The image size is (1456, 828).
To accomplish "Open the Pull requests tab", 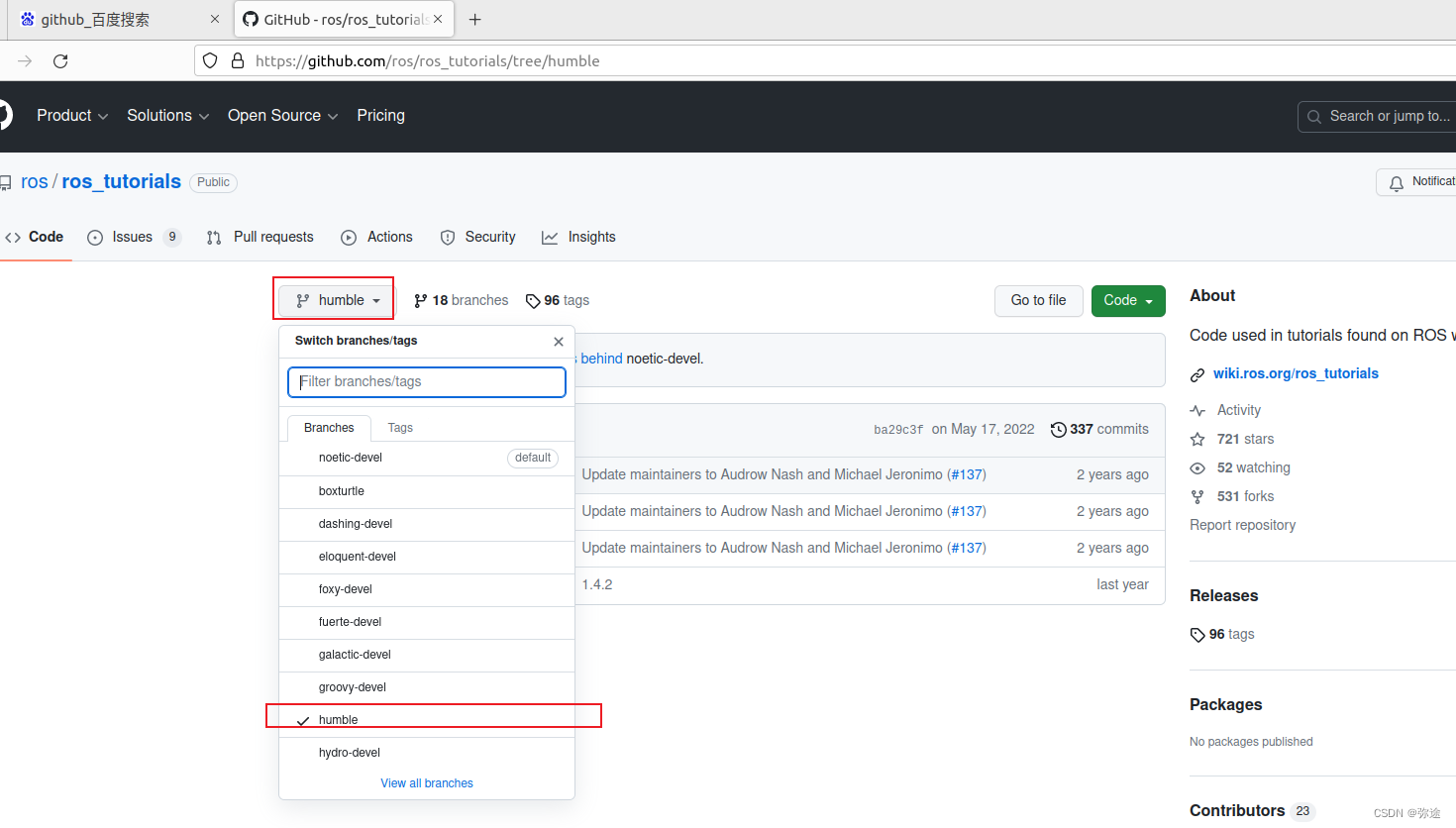I will [x=260, y=237].
